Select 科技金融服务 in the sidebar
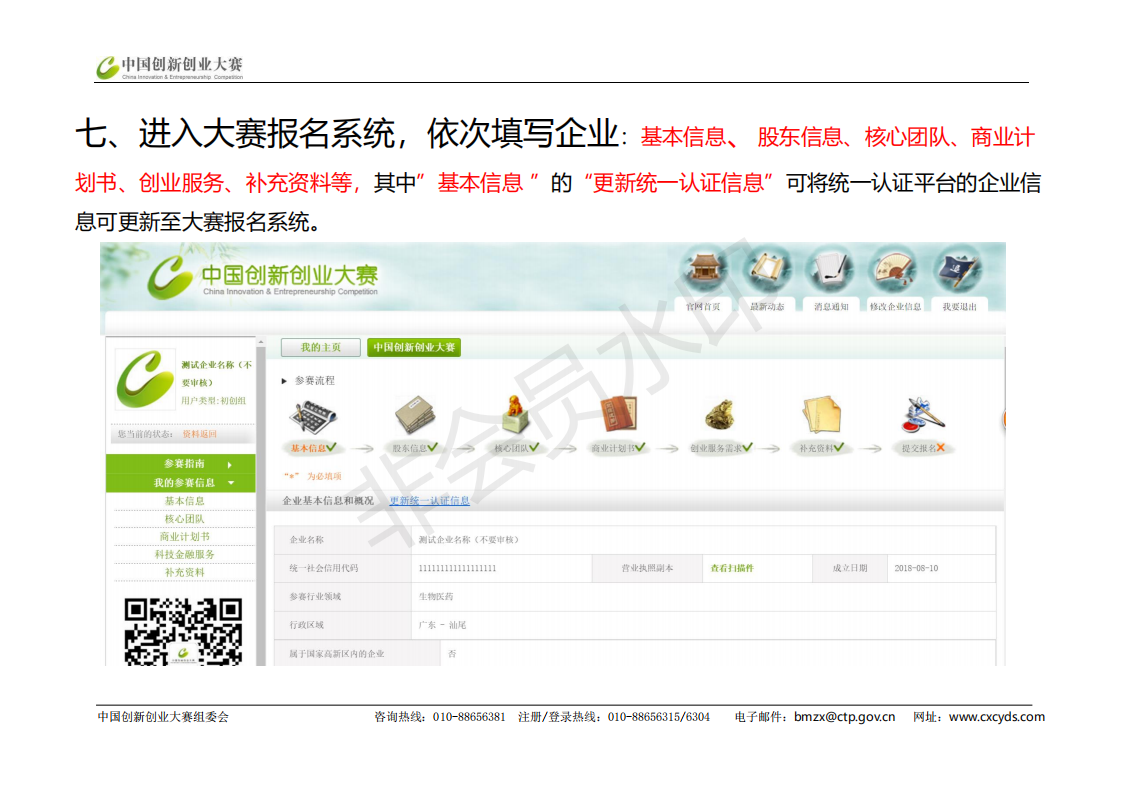Image resolution: width=1122 pixels, height=793 pixels. point(184,555)
